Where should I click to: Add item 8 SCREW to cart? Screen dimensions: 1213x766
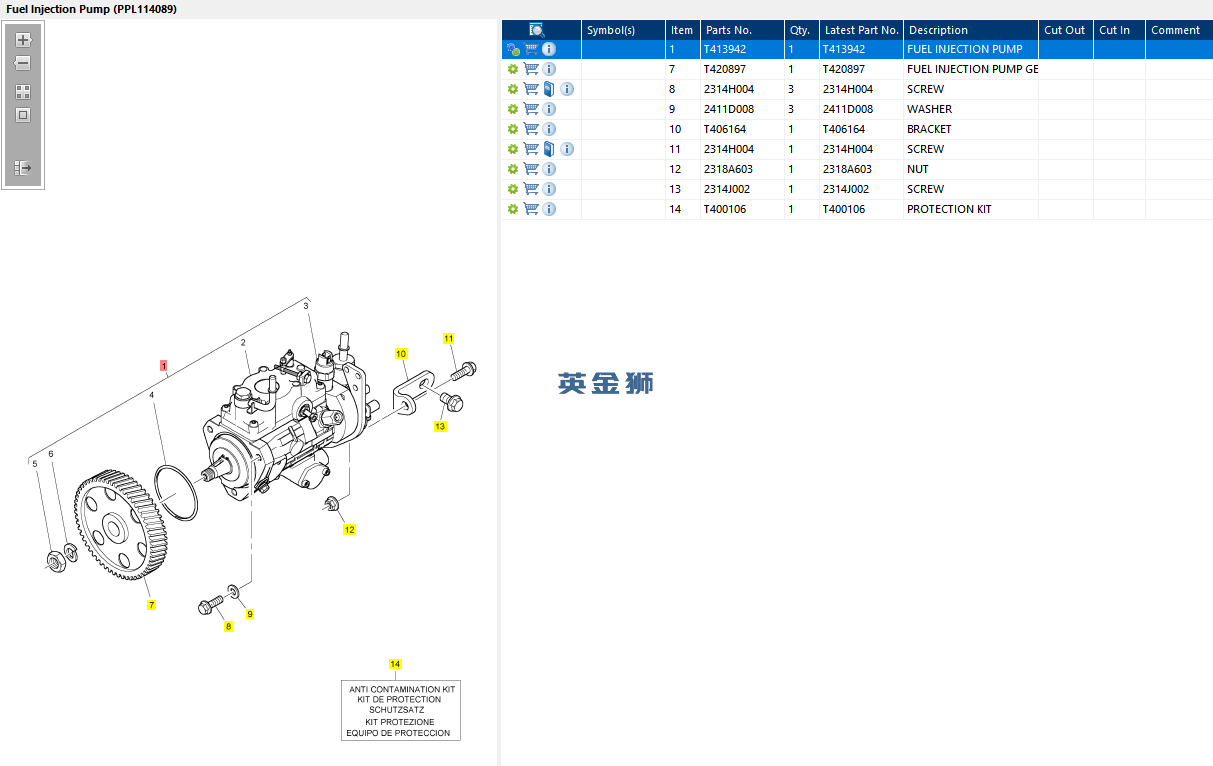pos(531,89)
